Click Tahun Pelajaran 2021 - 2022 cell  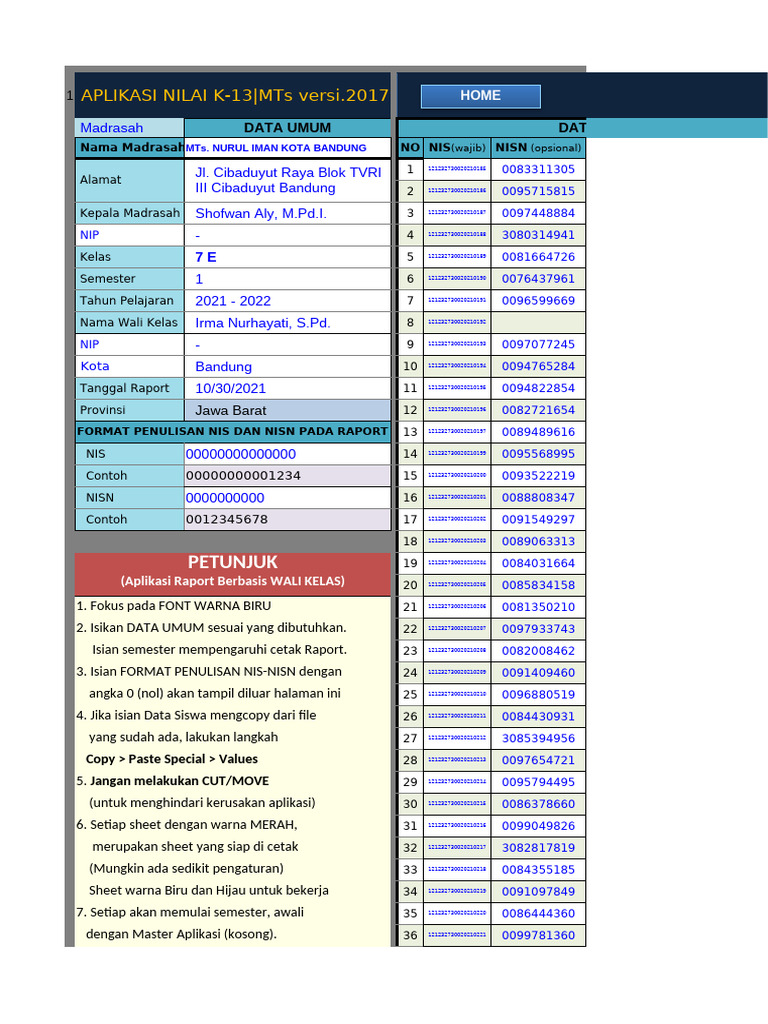coord(287,301)
